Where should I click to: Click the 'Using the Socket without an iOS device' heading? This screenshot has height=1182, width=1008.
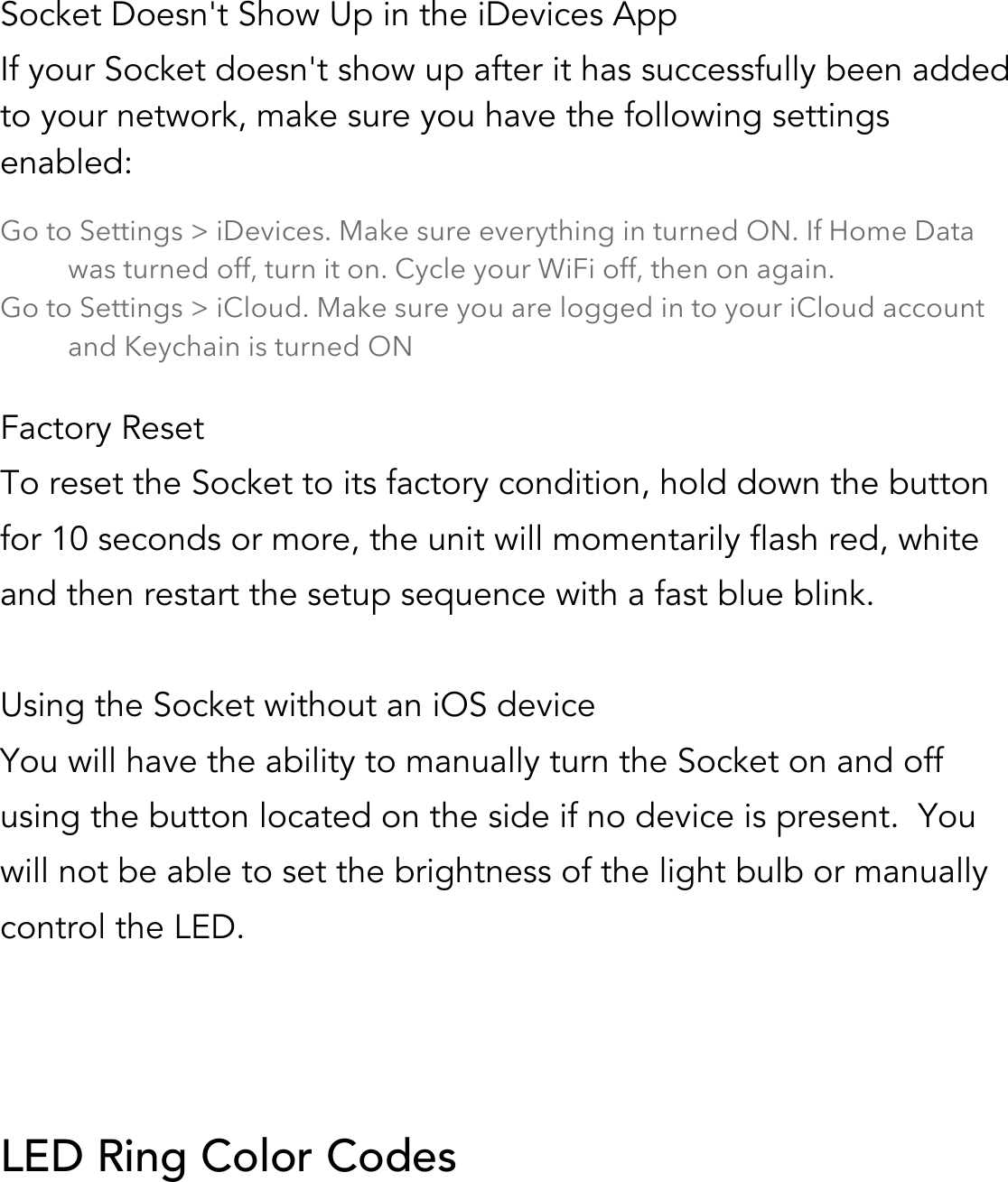tap(298, 705)
